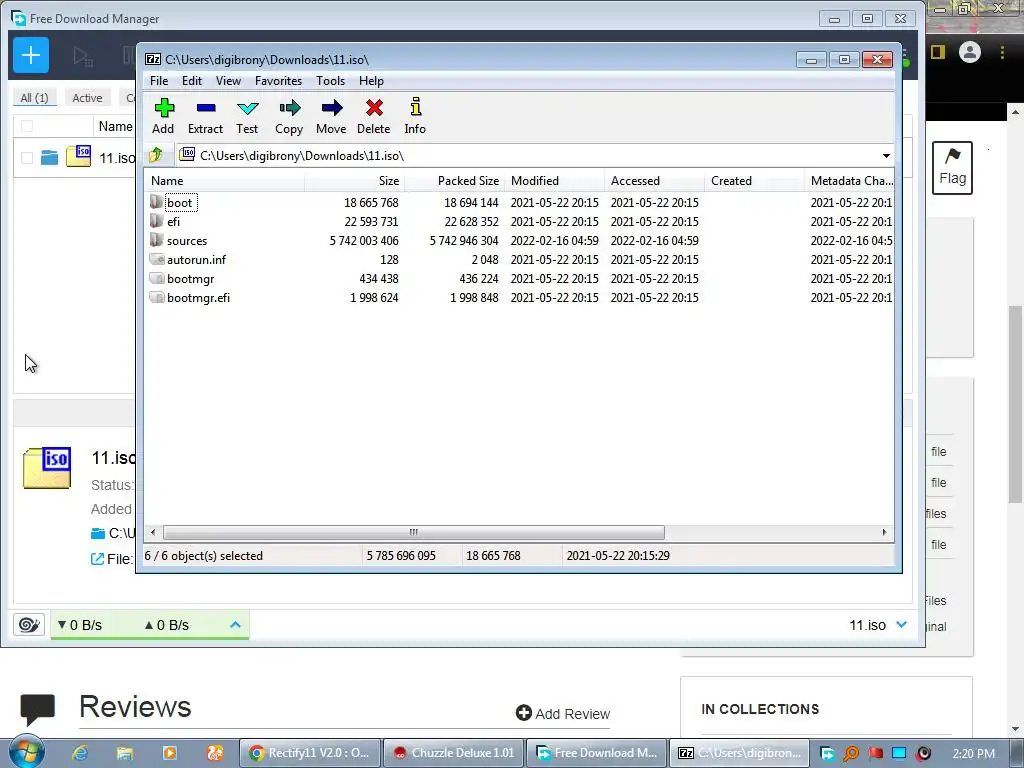Open the media player taskbar icon

[x=170, y=753]
